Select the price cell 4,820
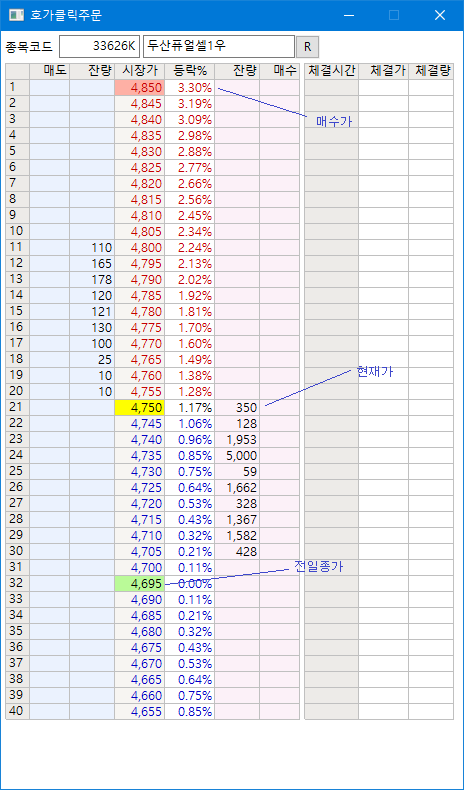Image resolution: width=464 pixels, height=790 pixels. tap(140, 184)
